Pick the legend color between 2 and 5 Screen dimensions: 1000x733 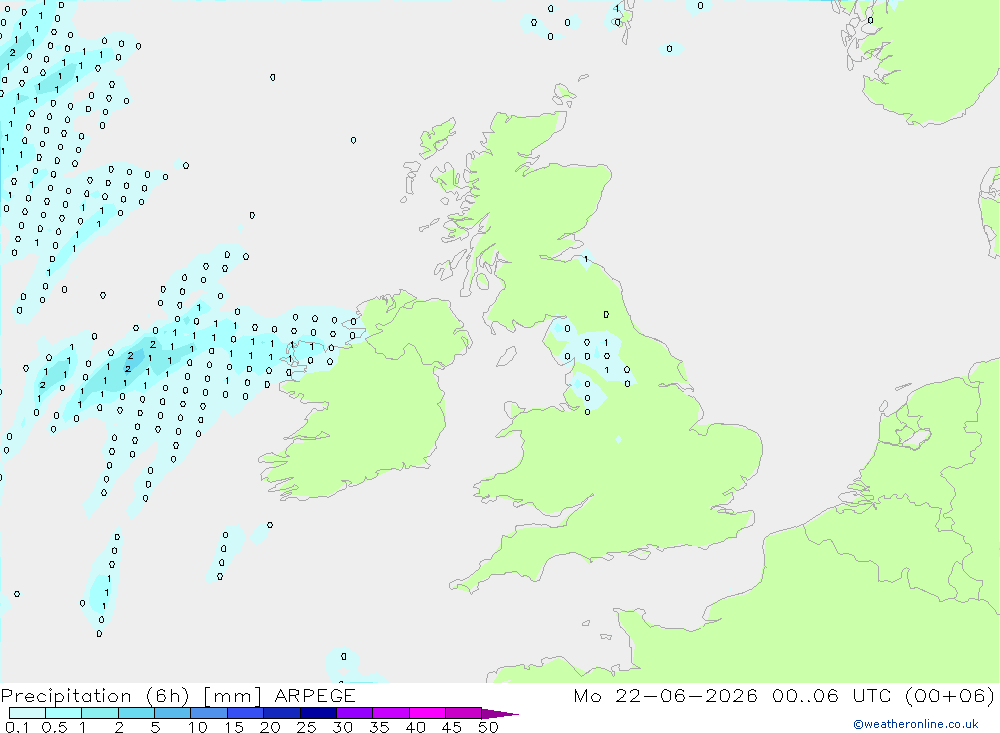136,713
